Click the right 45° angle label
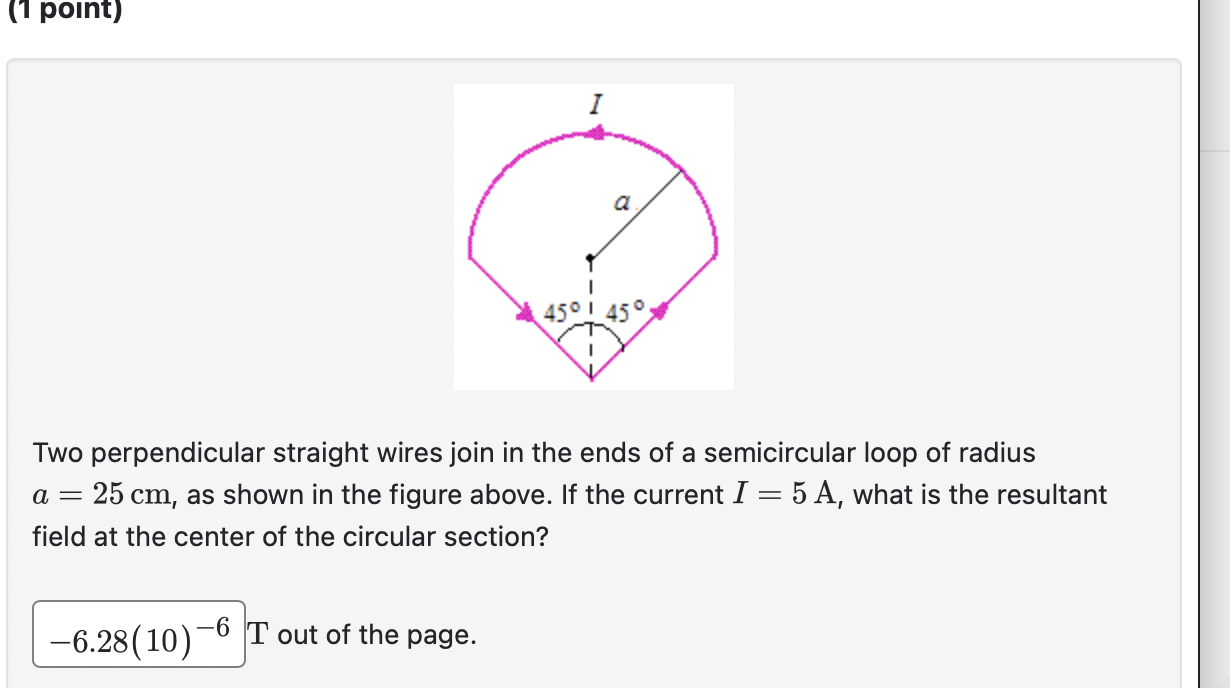1230x688 pixels. pos(623,313)
